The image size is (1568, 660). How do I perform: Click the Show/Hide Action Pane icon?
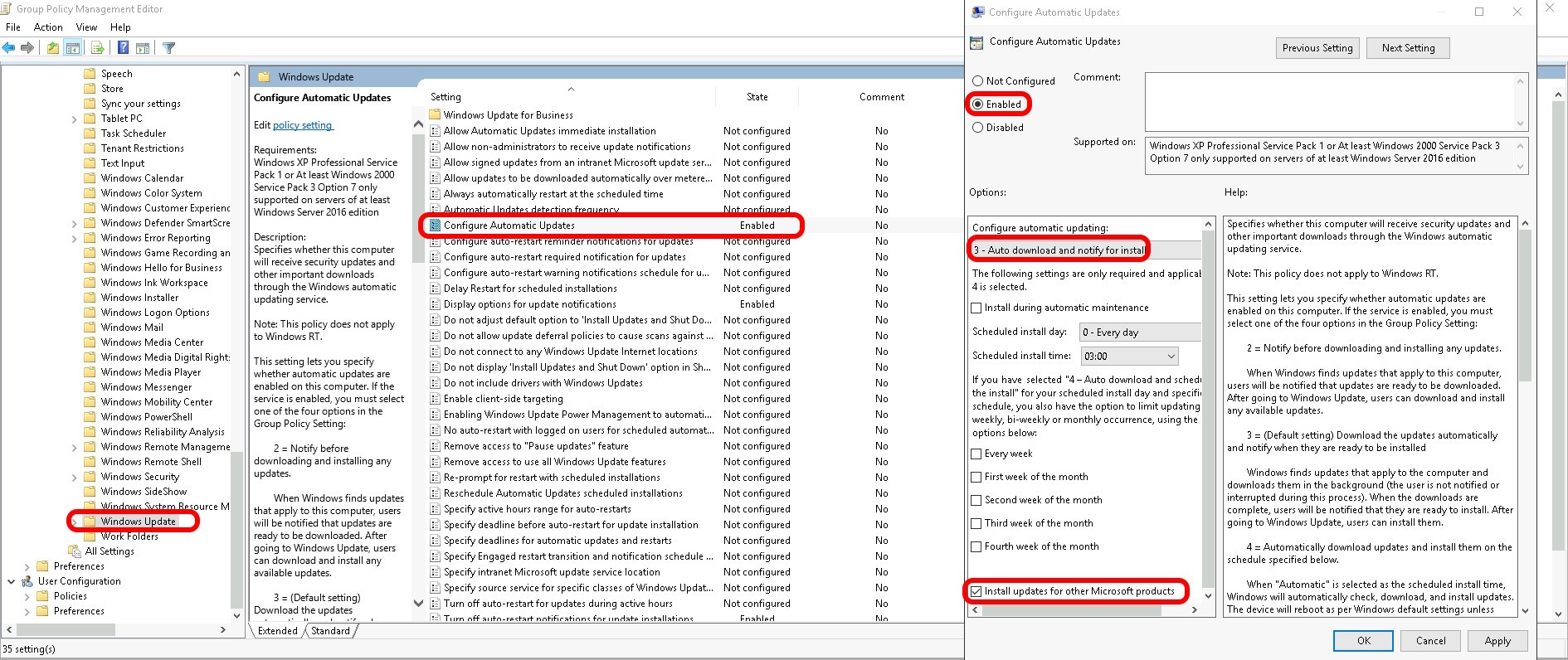[x=142, y=48]
